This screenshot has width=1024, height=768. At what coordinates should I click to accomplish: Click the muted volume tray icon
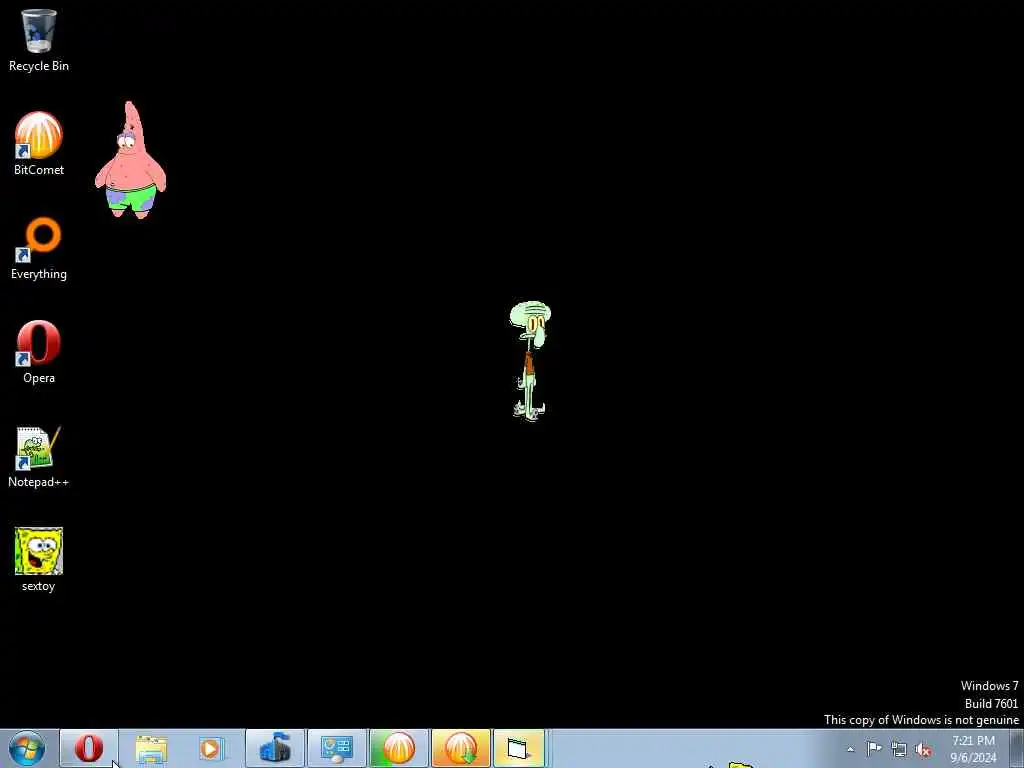point(923,750)
